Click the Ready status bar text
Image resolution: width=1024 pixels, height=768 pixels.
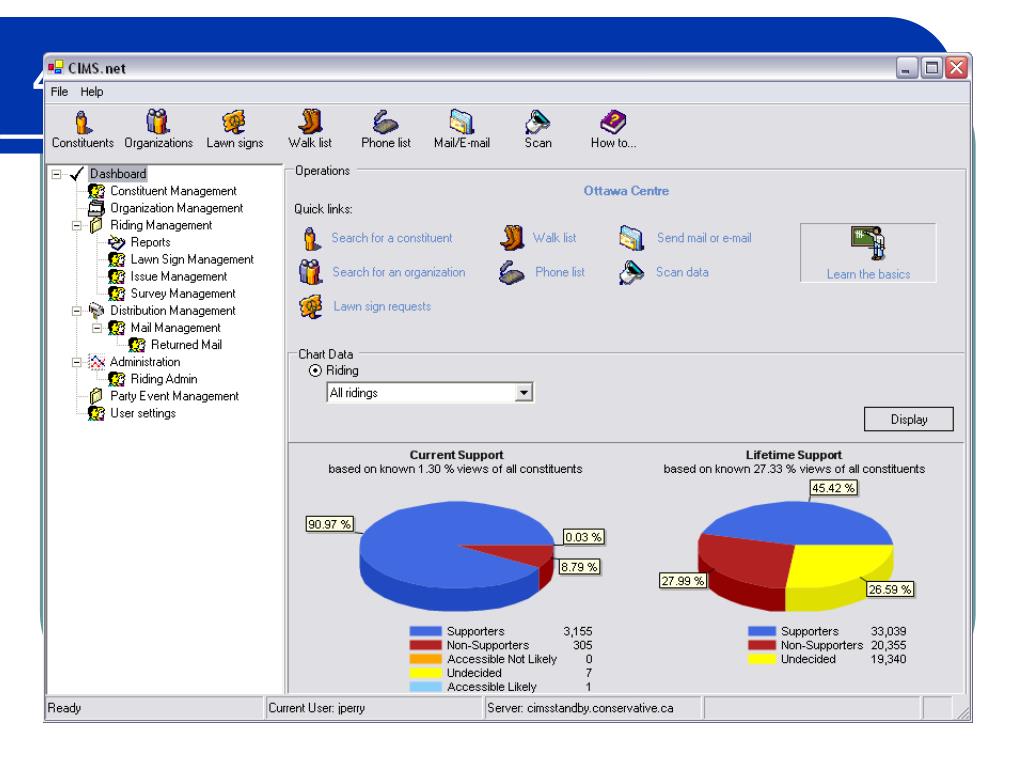click(x=64, y=708)
